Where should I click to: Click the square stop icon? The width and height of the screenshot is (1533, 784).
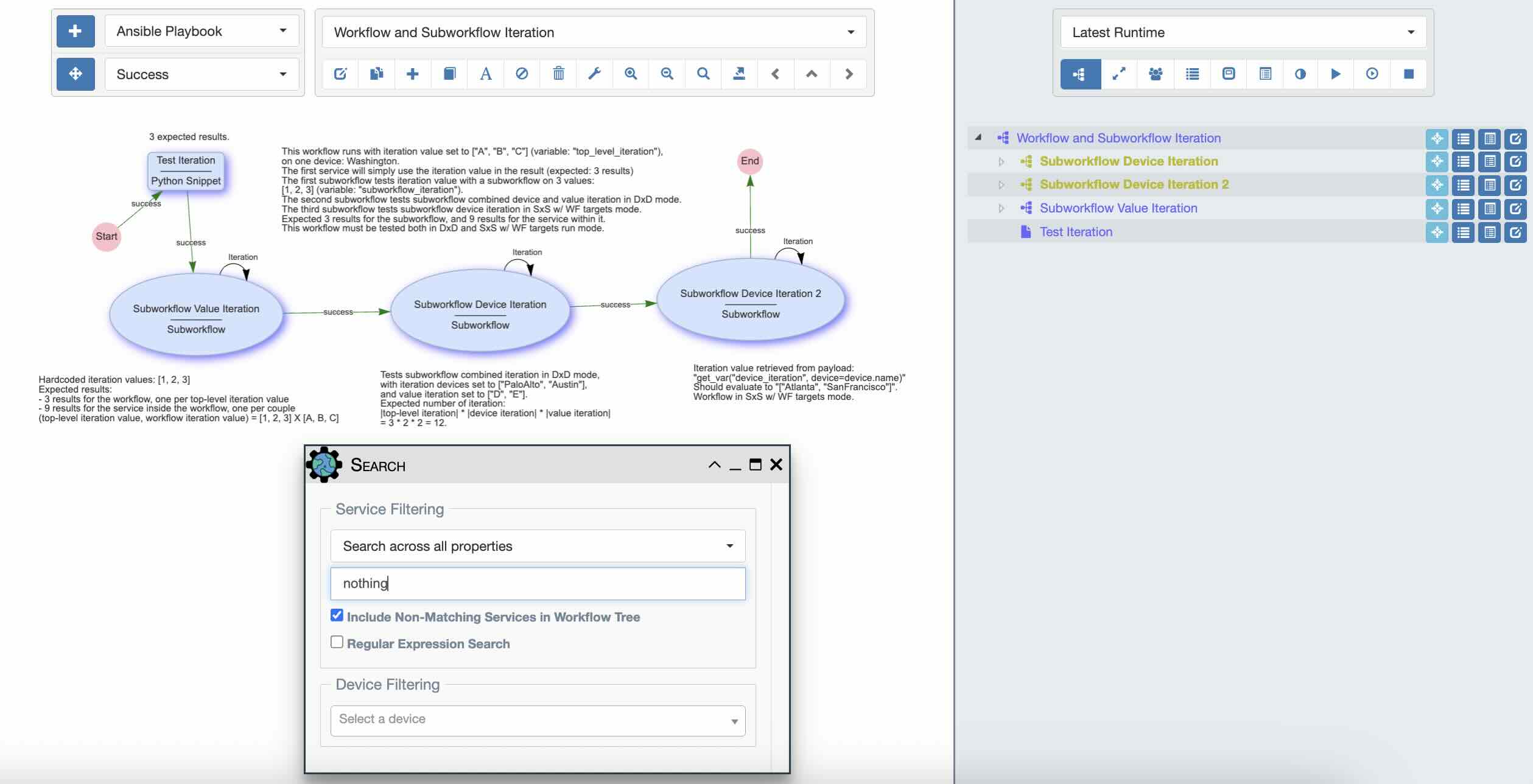click(x=1408, y=74)
